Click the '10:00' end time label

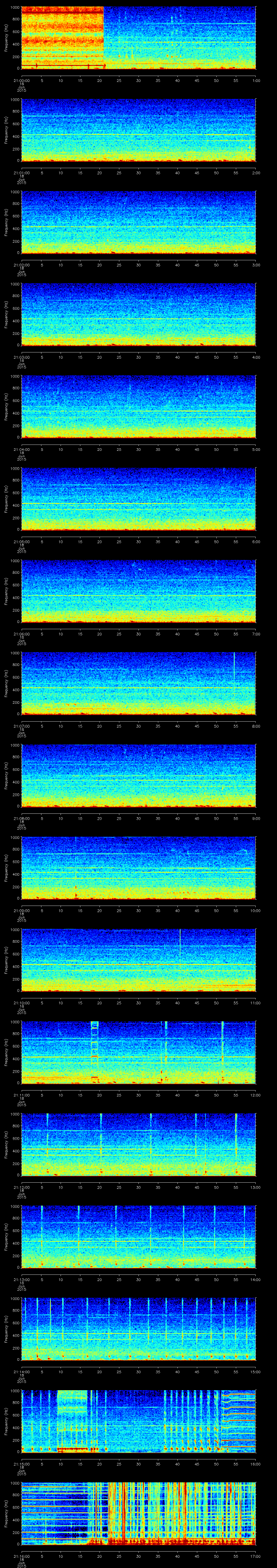pos(256,910)
